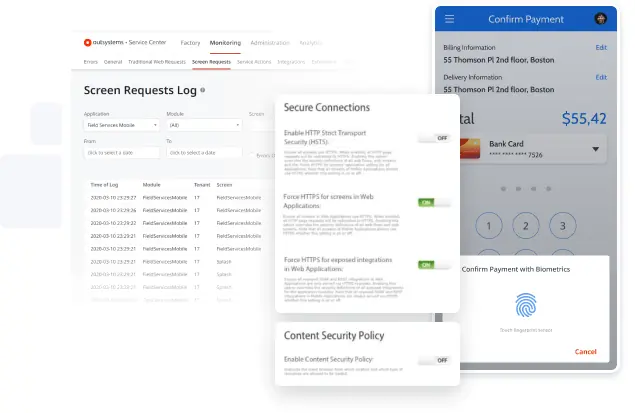Tap the fingerprint sensor icon
Viewport: 635px width, 413px height.
[526, 305]
